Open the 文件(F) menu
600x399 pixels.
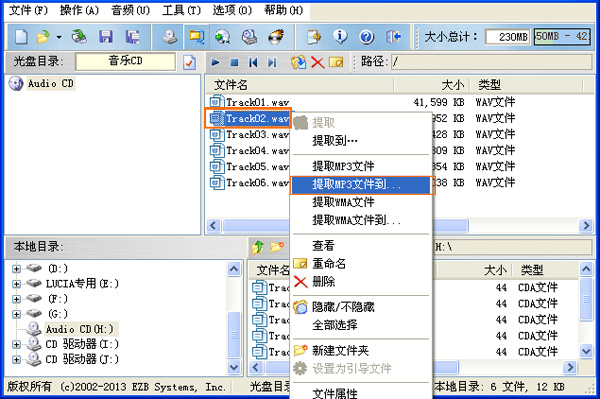click(x=28, y=10)
